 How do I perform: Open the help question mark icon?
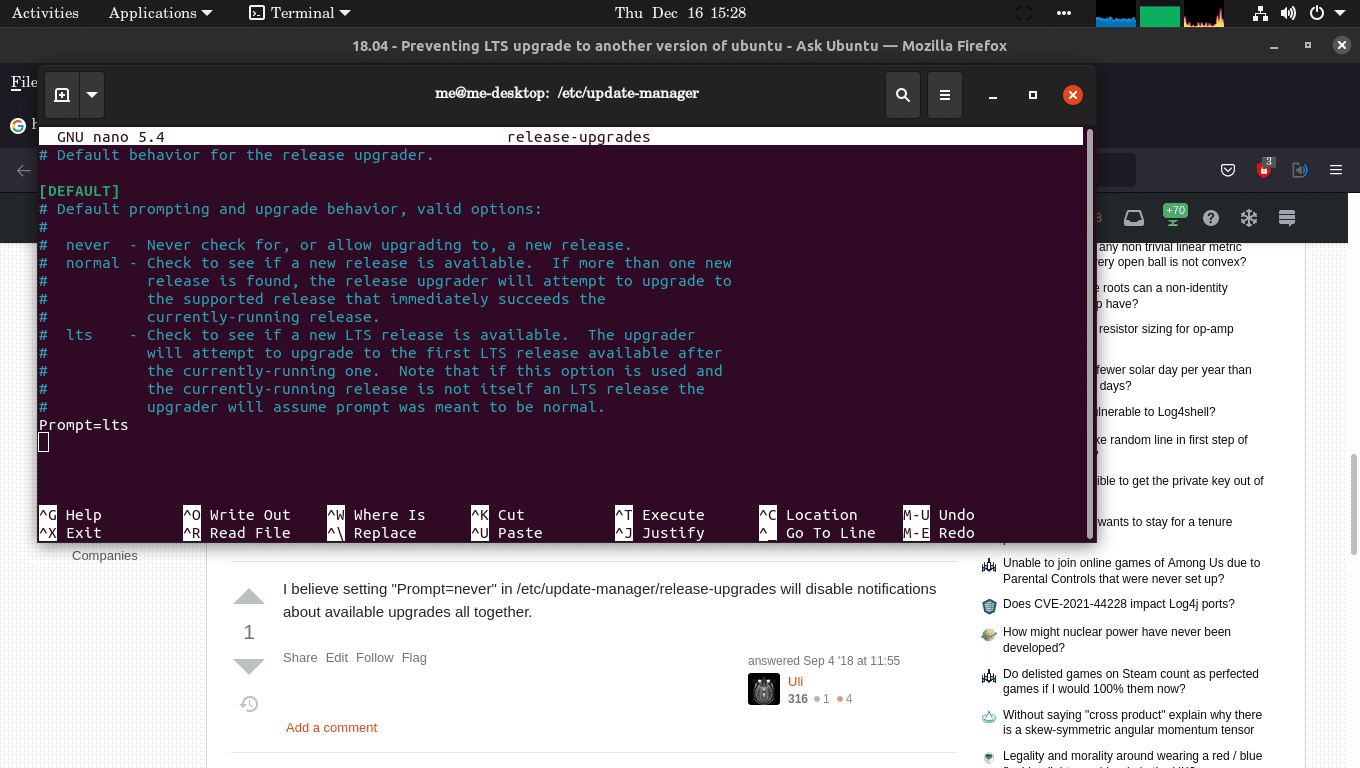coord(1211,218)
